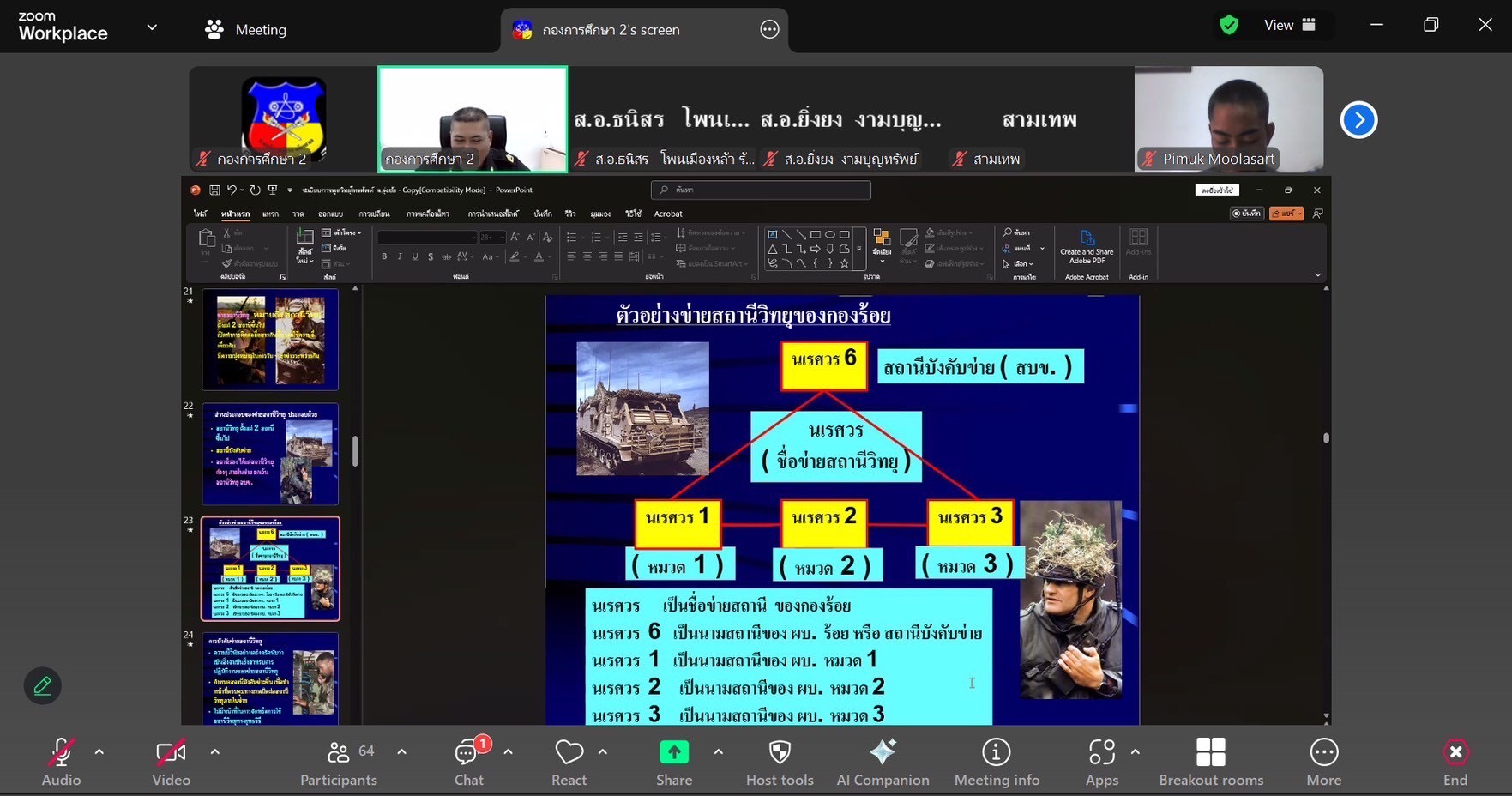The image size is (1512, 796).
Task: Toggle Bold formatting in PowerPoint
Action: (x=384, y=256)
